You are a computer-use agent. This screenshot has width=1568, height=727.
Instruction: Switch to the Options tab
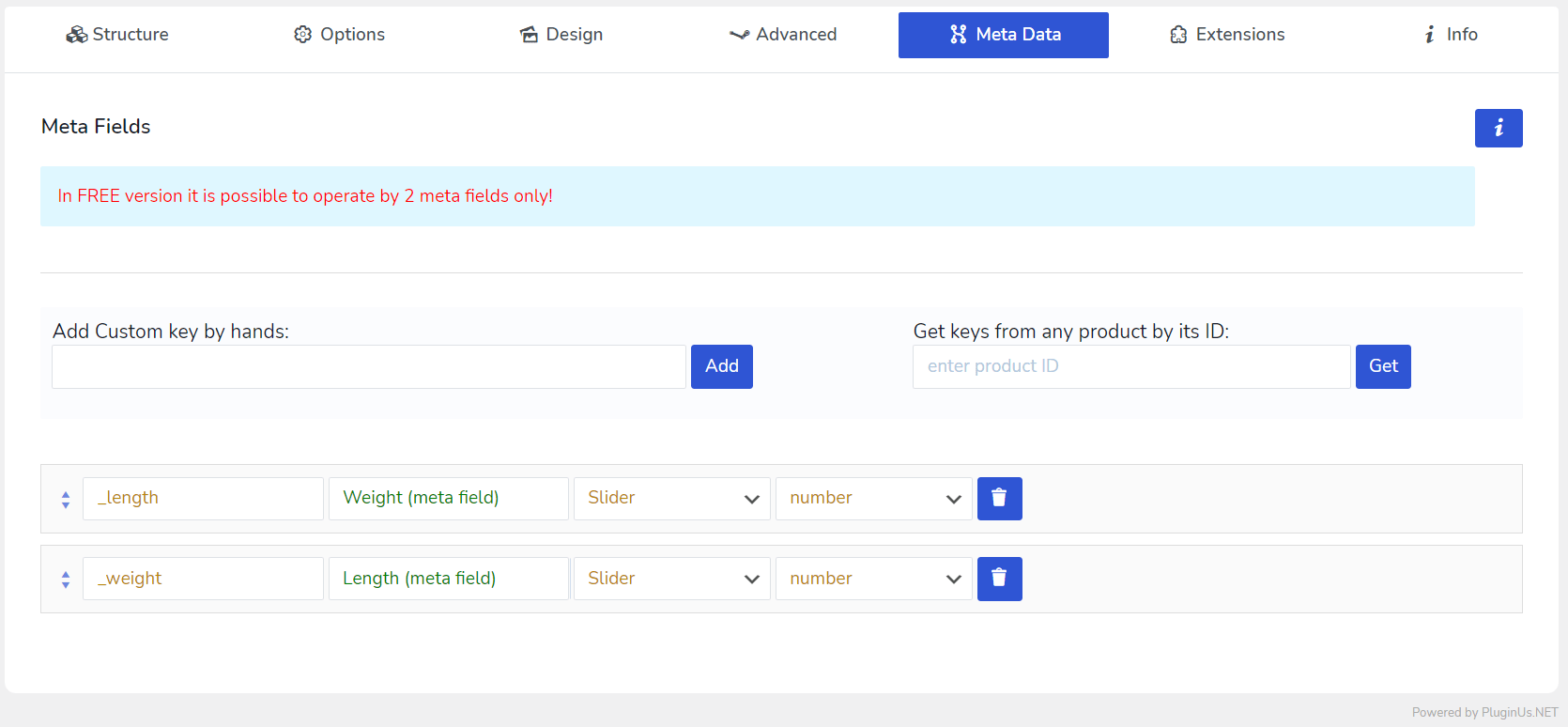pyautogui.click(x=339, y=35)
